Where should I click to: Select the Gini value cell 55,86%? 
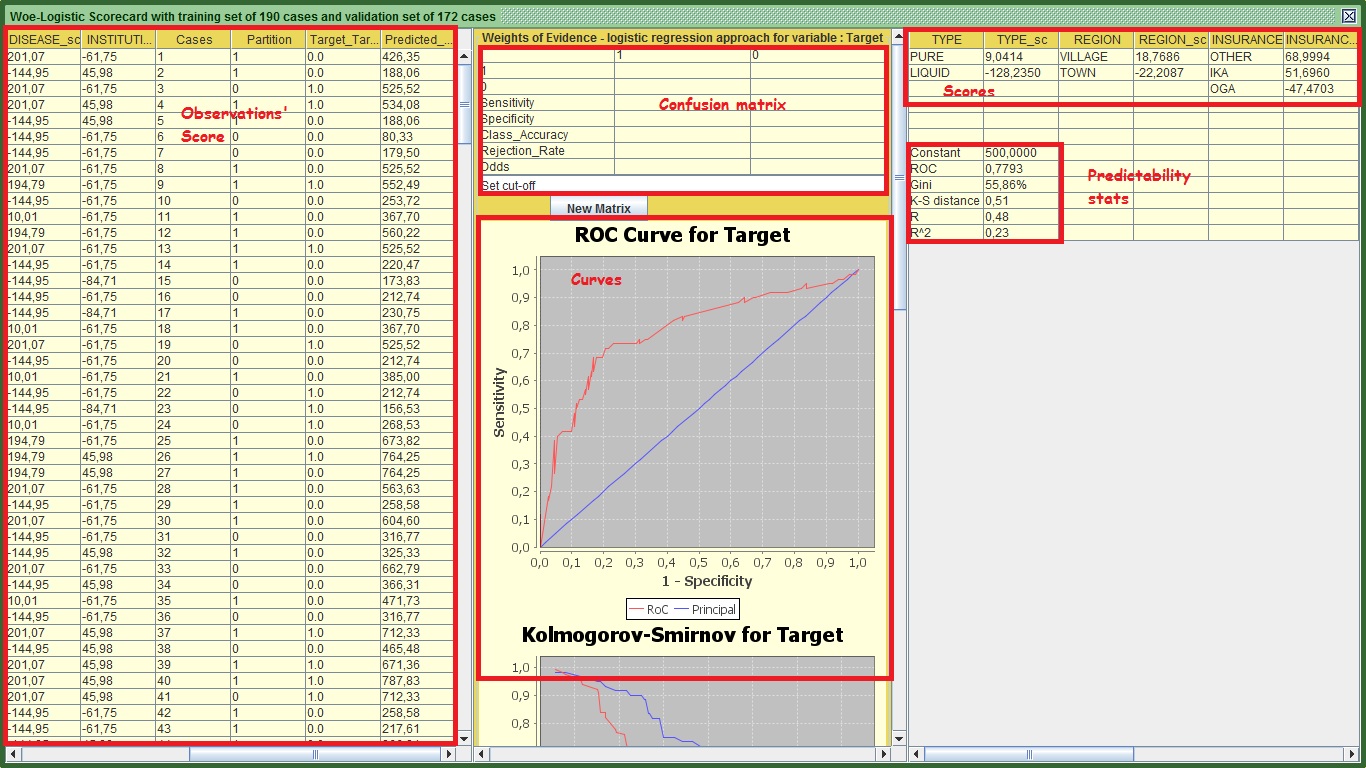click(x=1020, y=185)
